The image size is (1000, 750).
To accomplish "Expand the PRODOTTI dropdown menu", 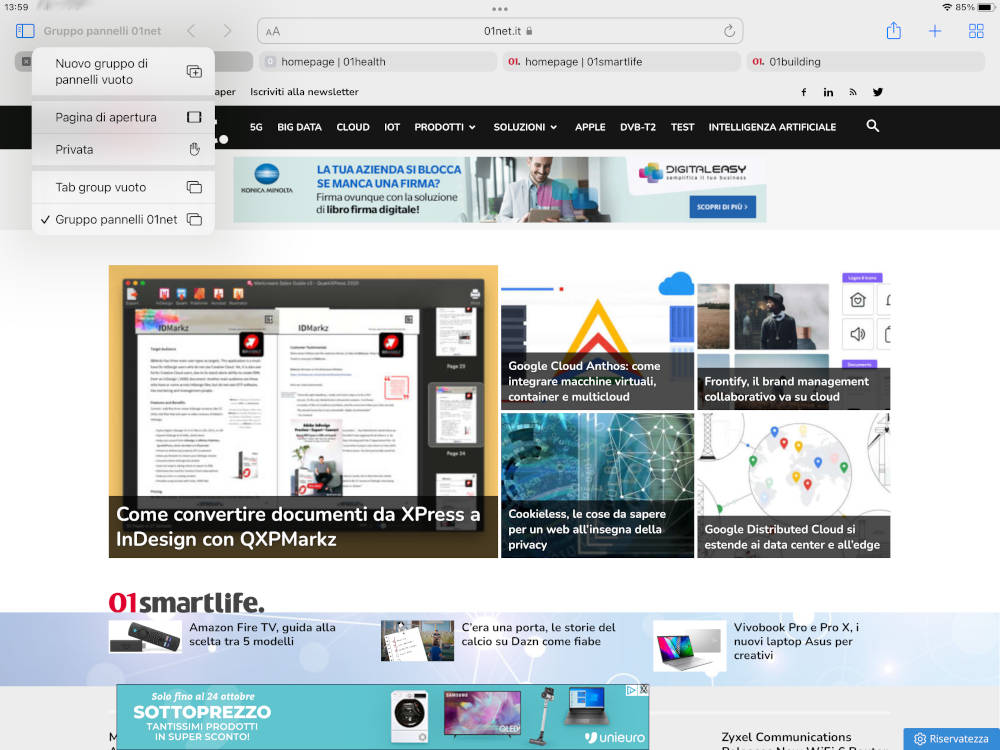I will click(x=445, y=127).
